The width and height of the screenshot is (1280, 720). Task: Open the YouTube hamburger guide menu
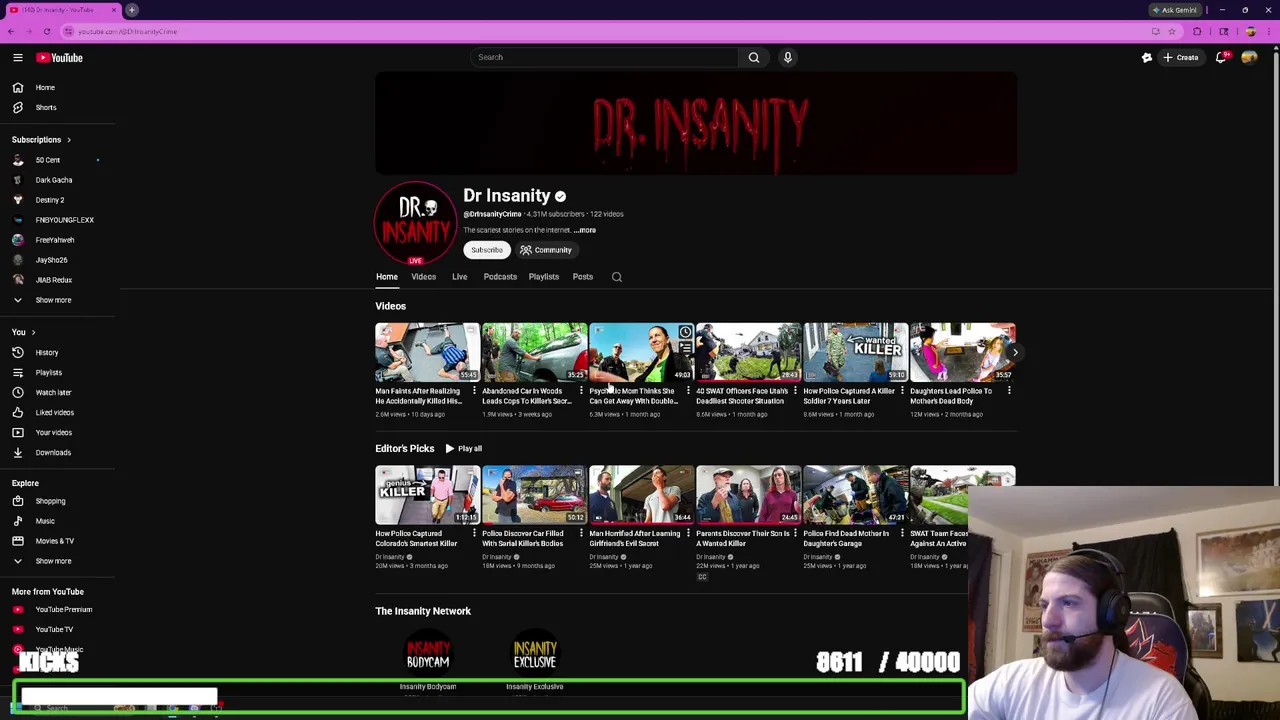[x=18, y=58]
